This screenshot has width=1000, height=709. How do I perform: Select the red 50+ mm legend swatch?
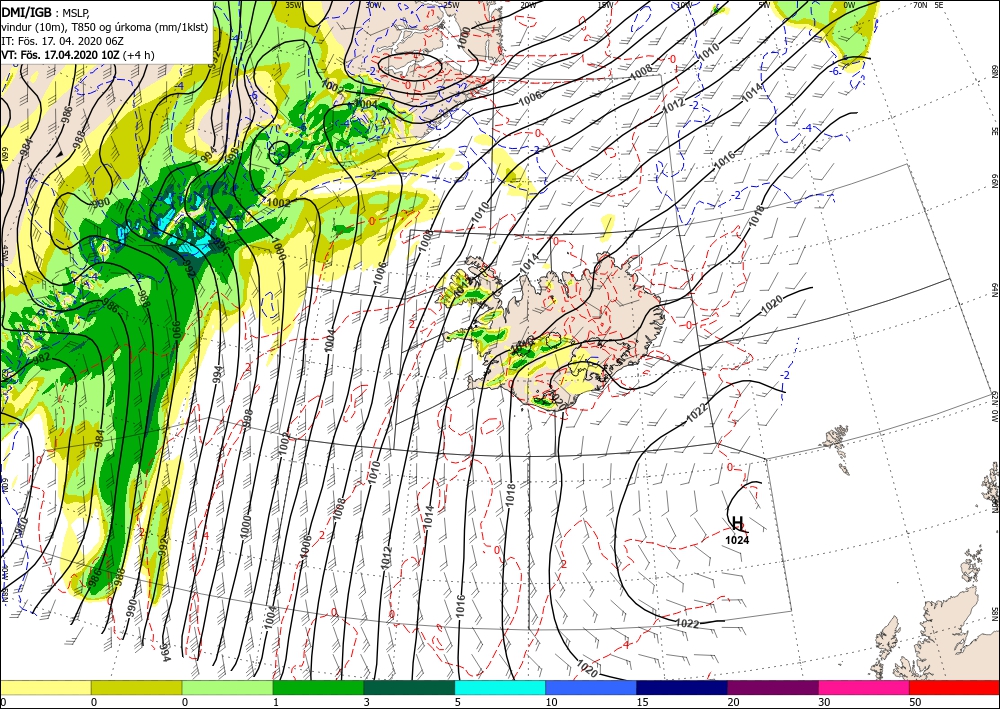(x=954, y=687)
